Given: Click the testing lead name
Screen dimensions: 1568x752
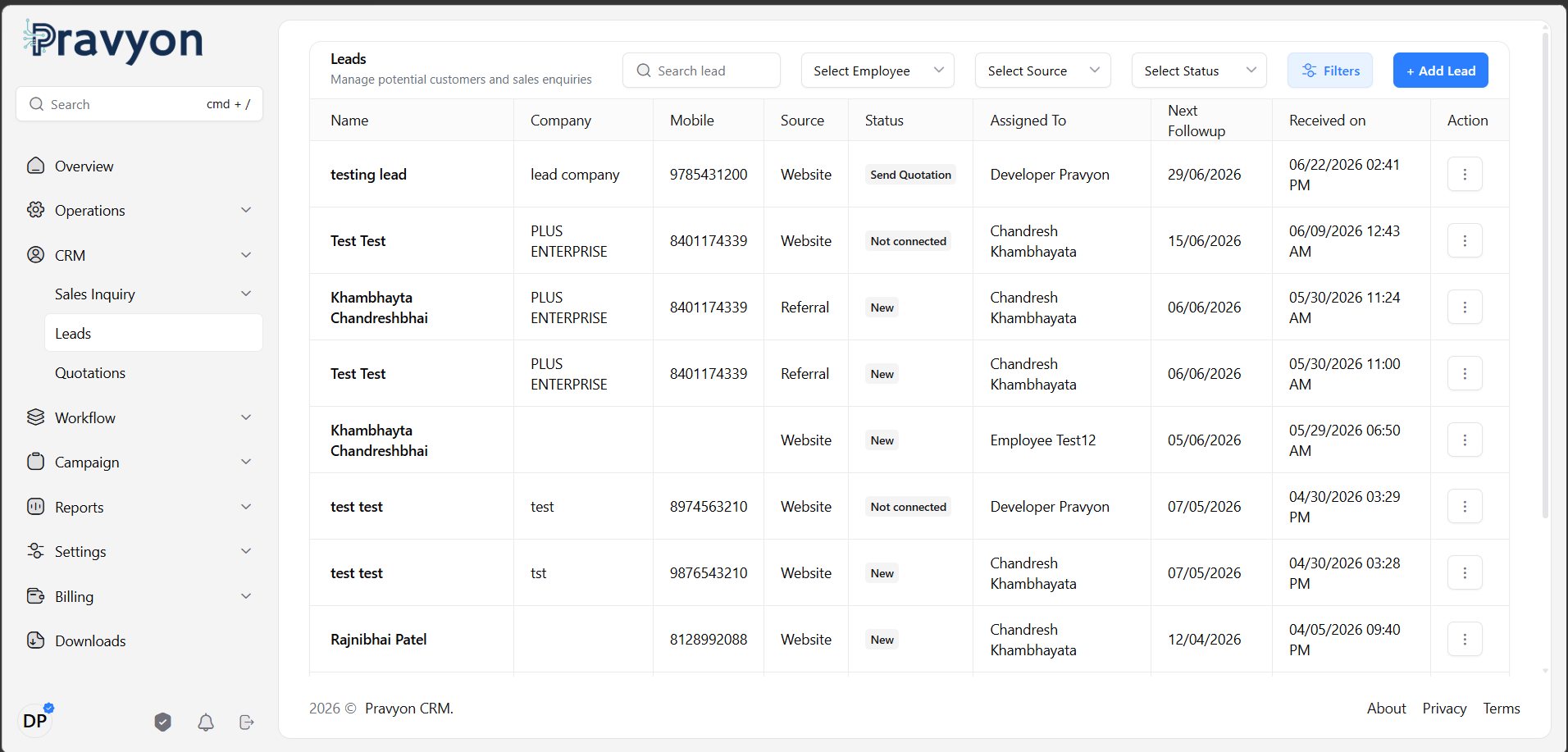Looking at the screenshot, I should click(x=368, y=175).
